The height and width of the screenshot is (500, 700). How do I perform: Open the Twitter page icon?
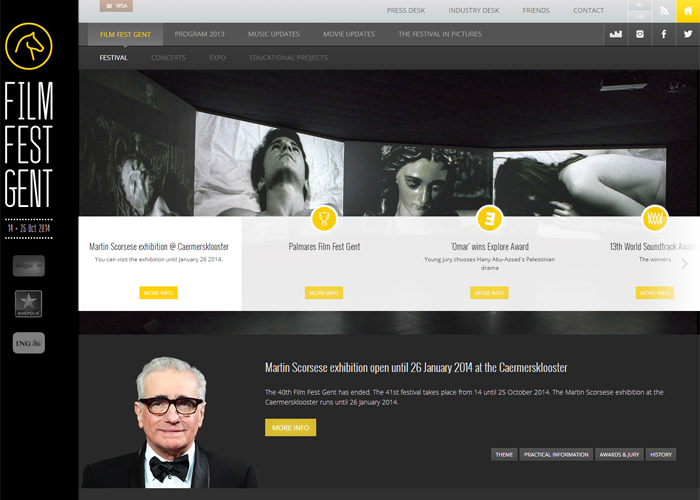click(x=688, y=34)
